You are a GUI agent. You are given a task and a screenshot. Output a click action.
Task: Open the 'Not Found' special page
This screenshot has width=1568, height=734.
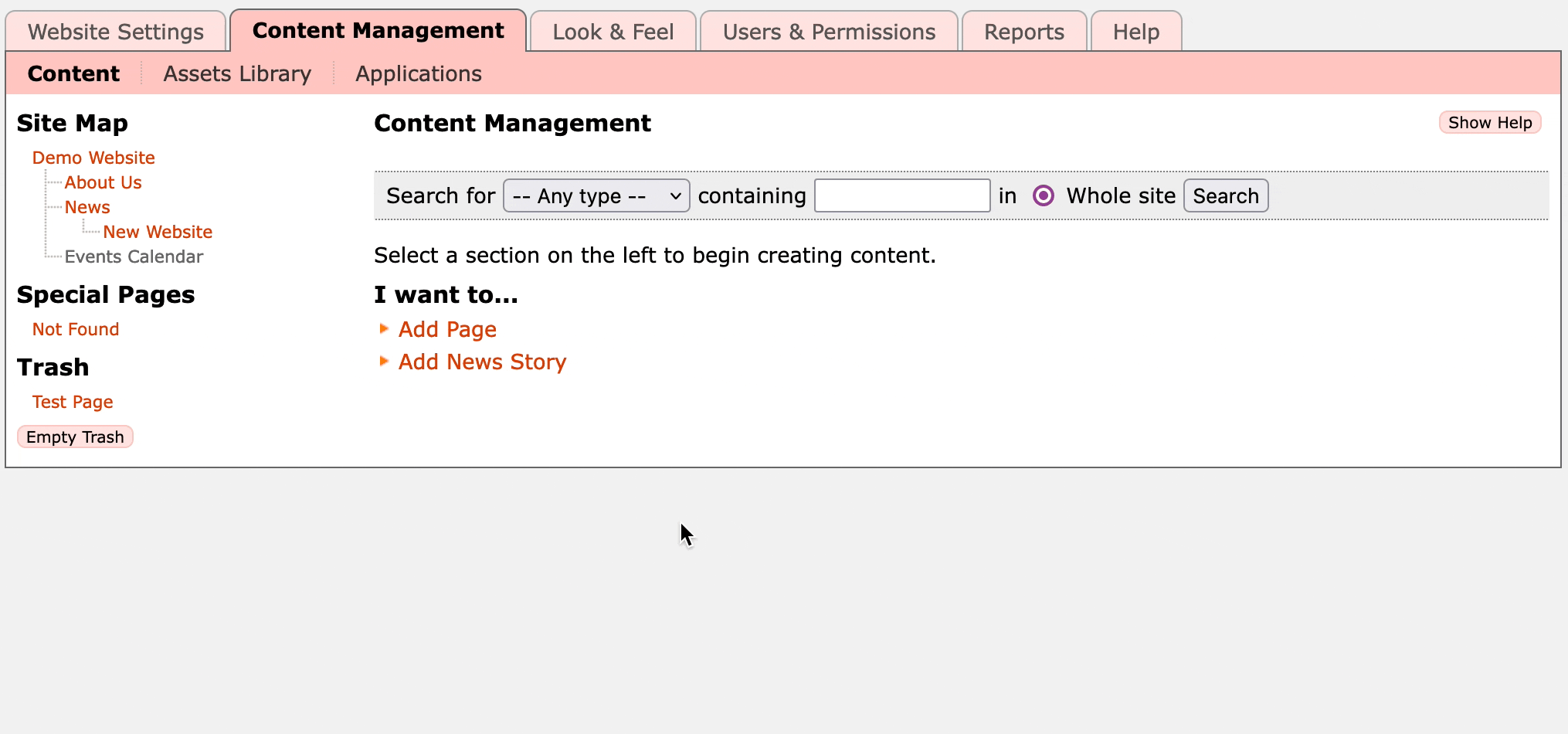[75, 329]
